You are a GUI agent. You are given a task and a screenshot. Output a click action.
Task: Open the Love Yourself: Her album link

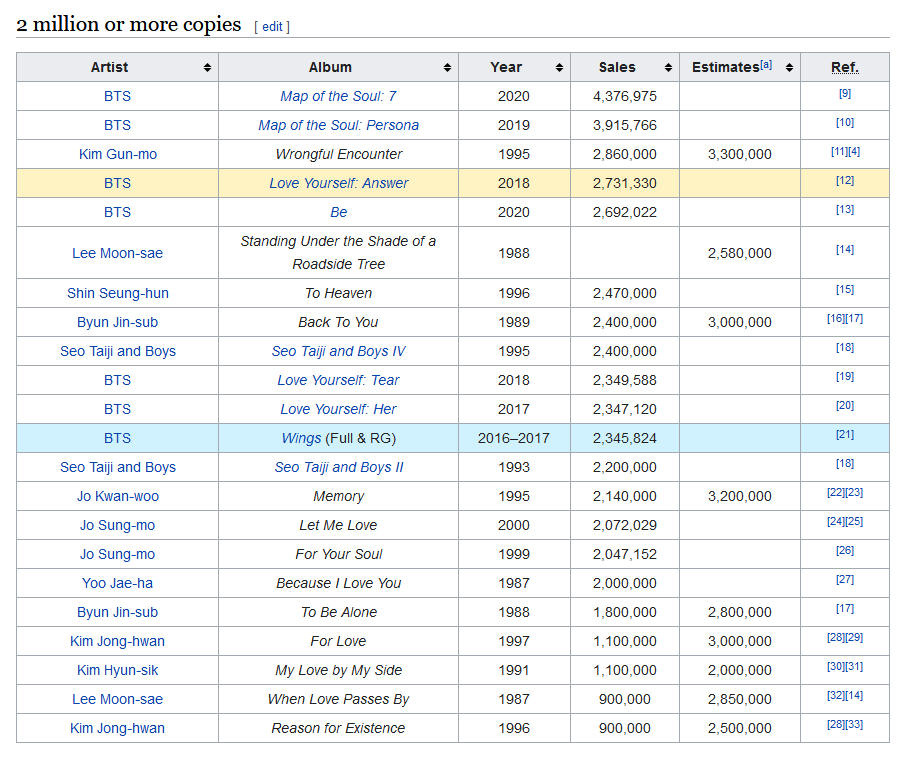(338, 409)
